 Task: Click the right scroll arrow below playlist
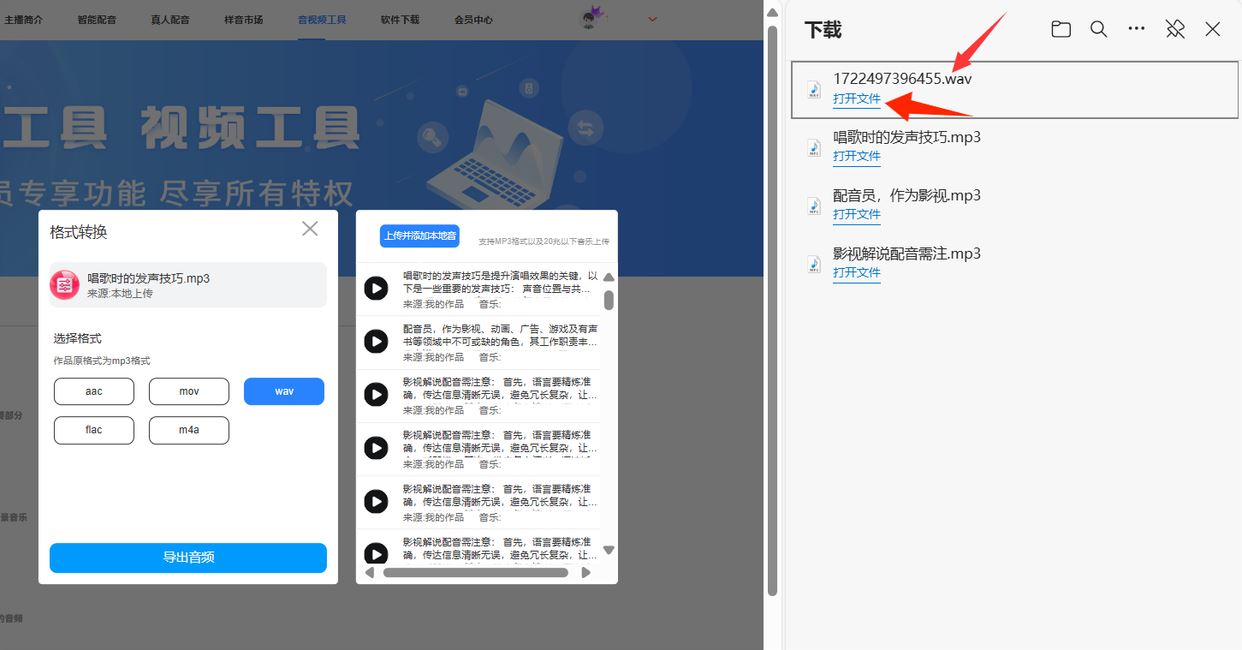[x=587, y=572]
